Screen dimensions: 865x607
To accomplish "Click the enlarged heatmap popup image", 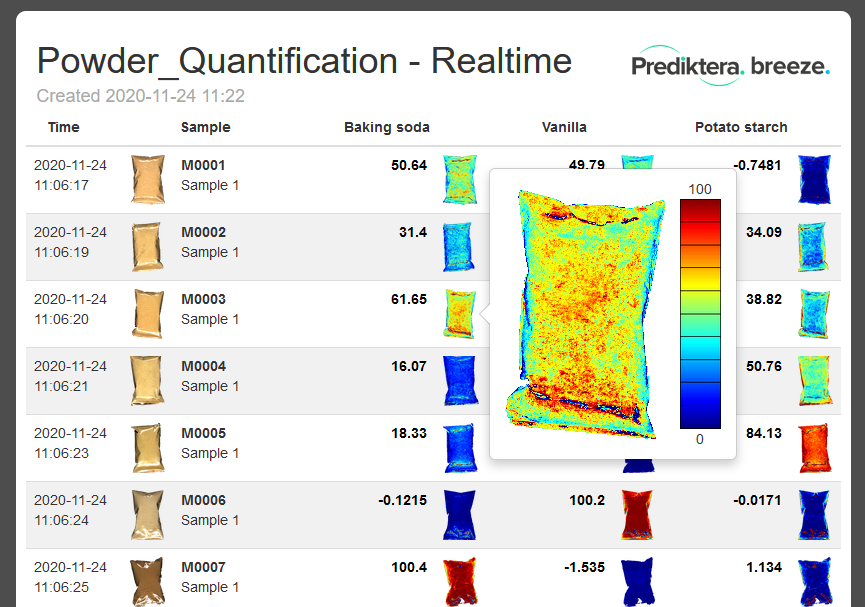I will point(585,313).
